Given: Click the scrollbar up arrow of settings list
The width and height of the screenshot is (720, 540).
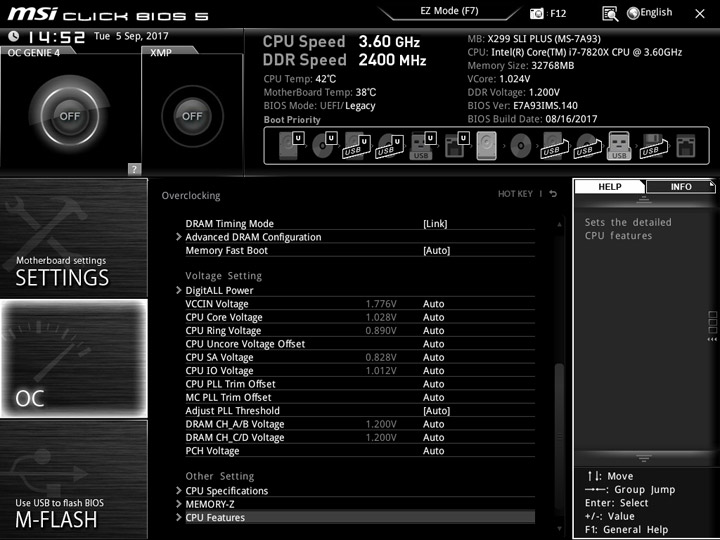Looking at the screenshot, I should point(559,225).
